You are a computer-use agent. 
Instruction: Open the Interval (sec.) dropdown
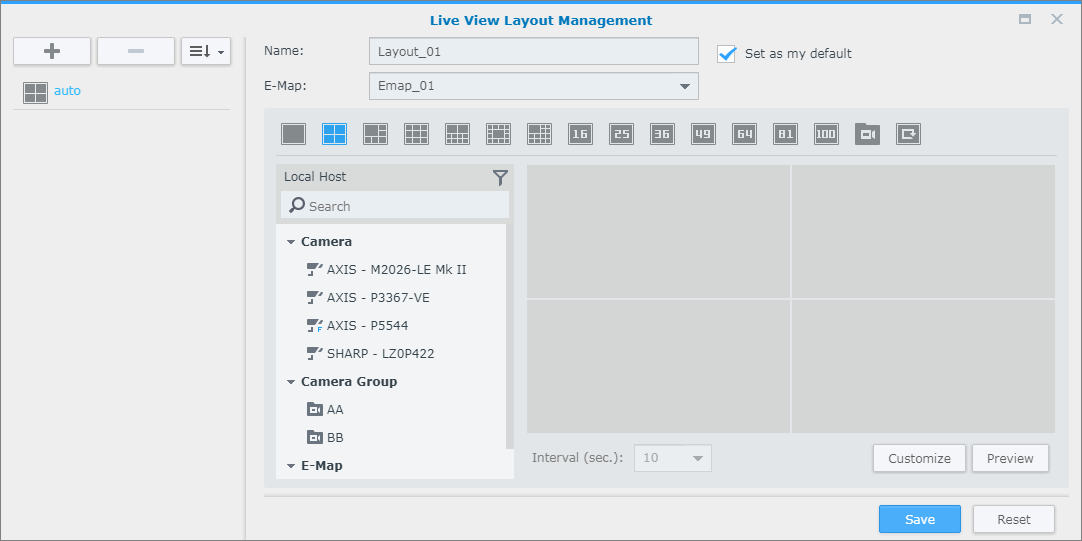[673, 458]
